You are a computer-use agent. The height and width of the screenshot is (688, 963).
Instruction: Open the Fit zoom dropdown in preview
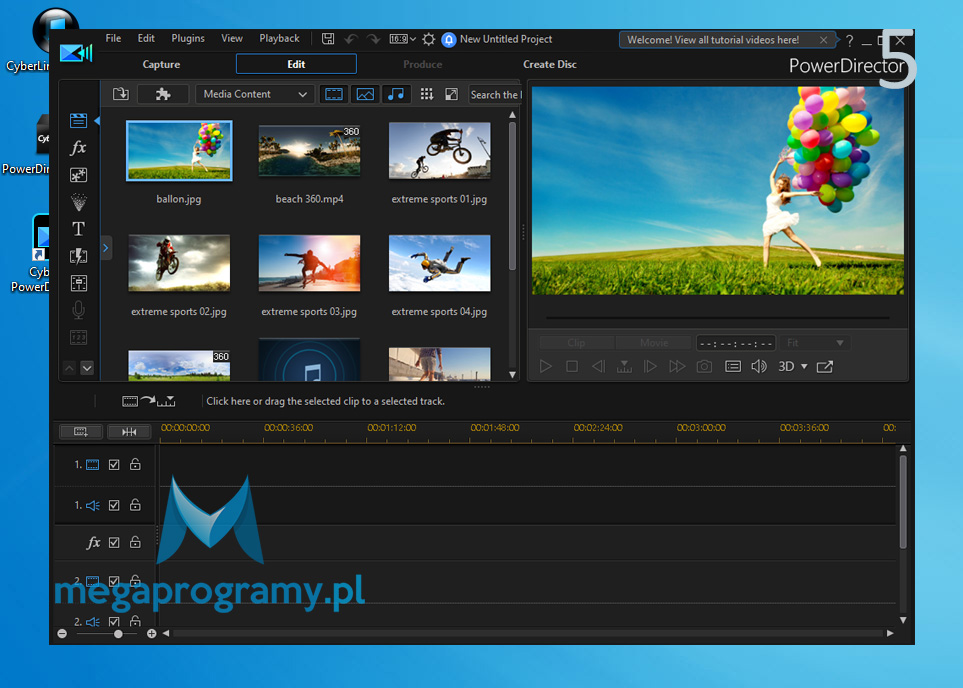[x=814, y=343]
